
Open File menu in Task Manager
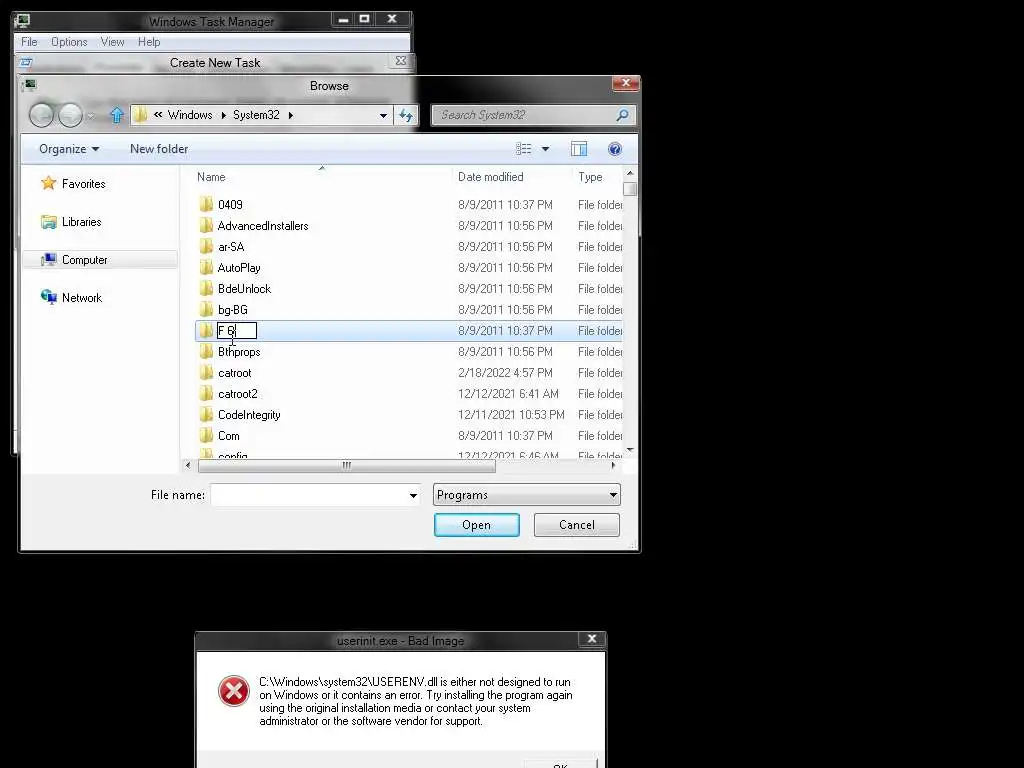point(29,42)
